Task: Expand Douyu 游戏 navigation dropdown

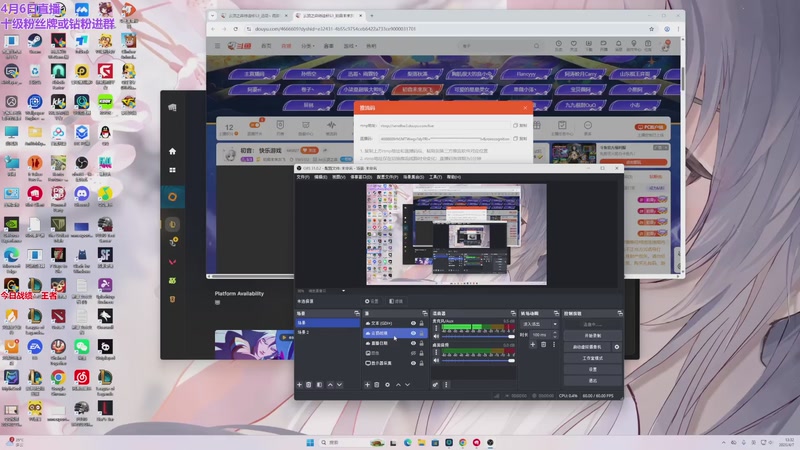Action: point(350,46)
